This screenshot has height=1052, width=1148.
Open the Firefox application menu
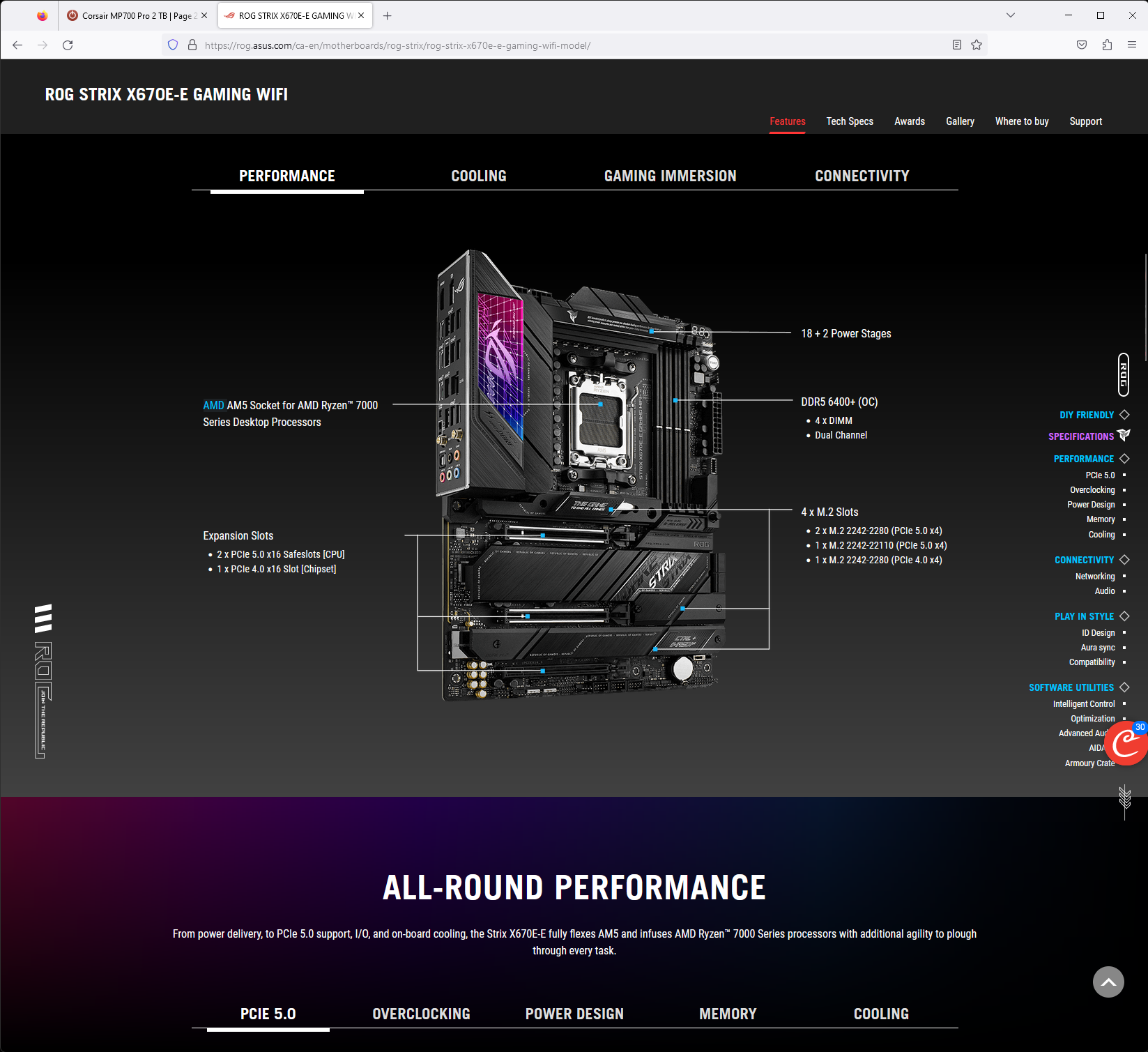(1132, 45)
